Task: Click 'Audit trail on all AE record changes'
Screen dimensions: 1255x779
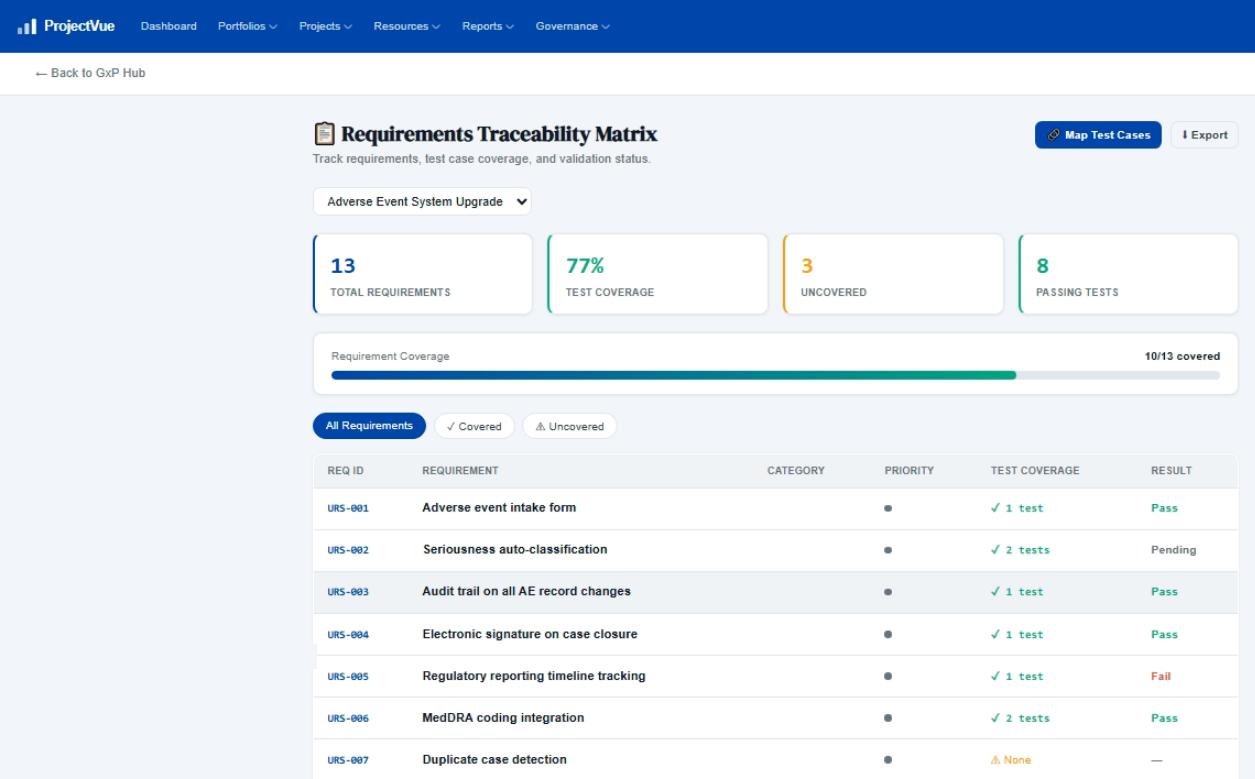Action: [x=526, y=592]
